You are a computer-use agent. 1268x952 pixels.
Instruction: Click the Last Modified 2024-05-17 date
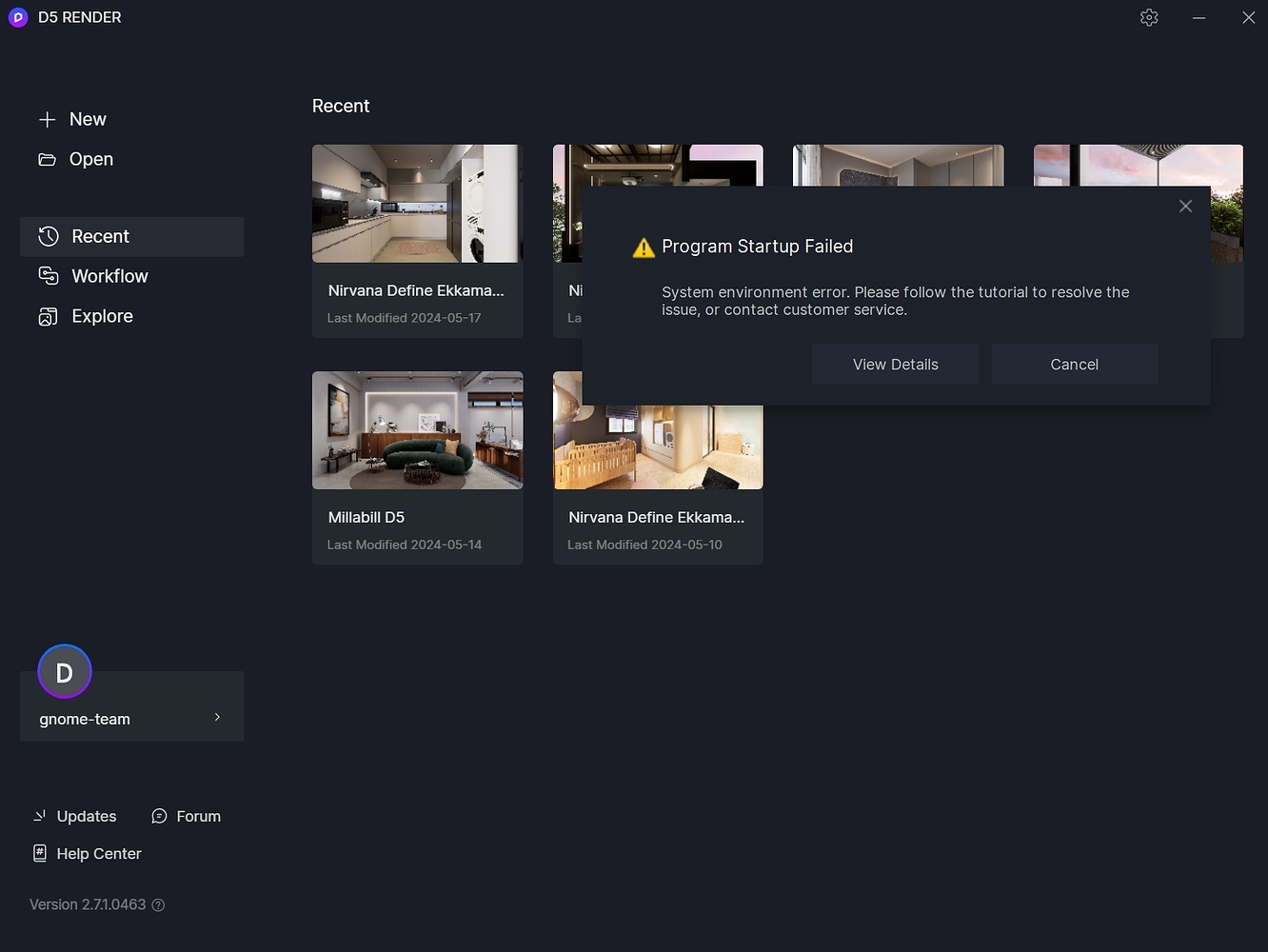pyautogui.click(x=405, y=318)
